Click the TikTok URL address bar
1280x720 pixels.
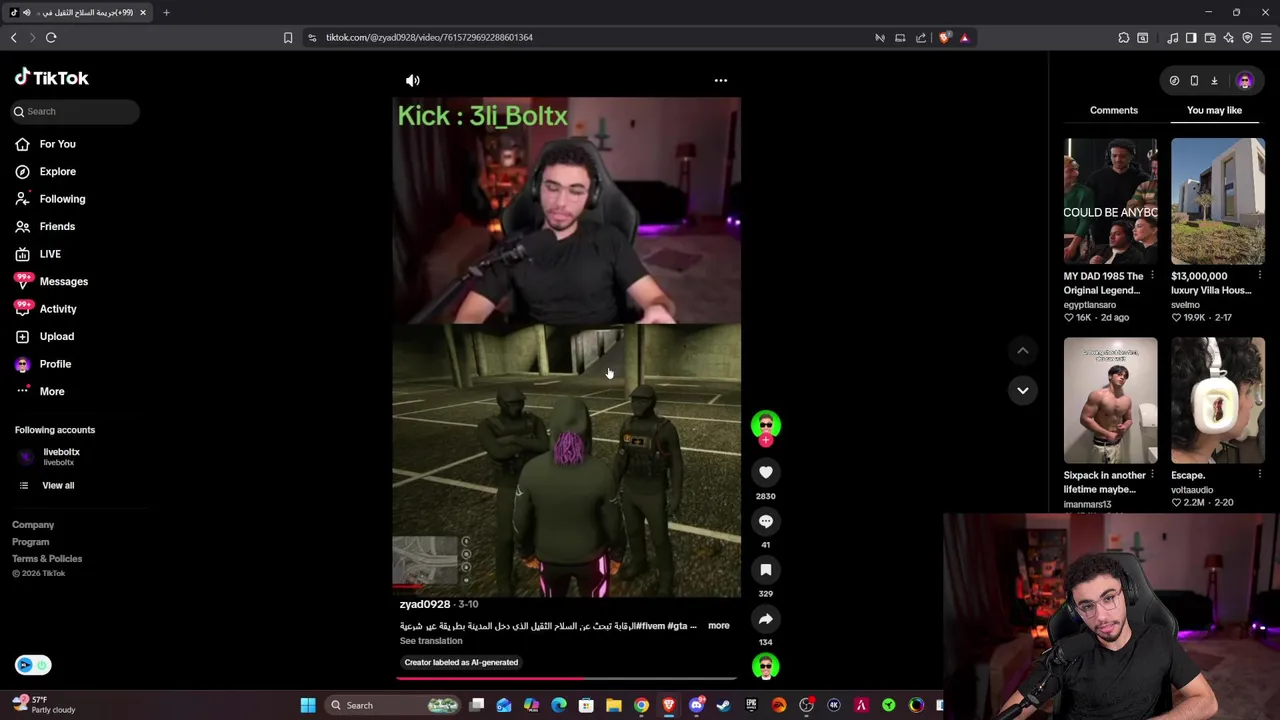coord(429,37)
